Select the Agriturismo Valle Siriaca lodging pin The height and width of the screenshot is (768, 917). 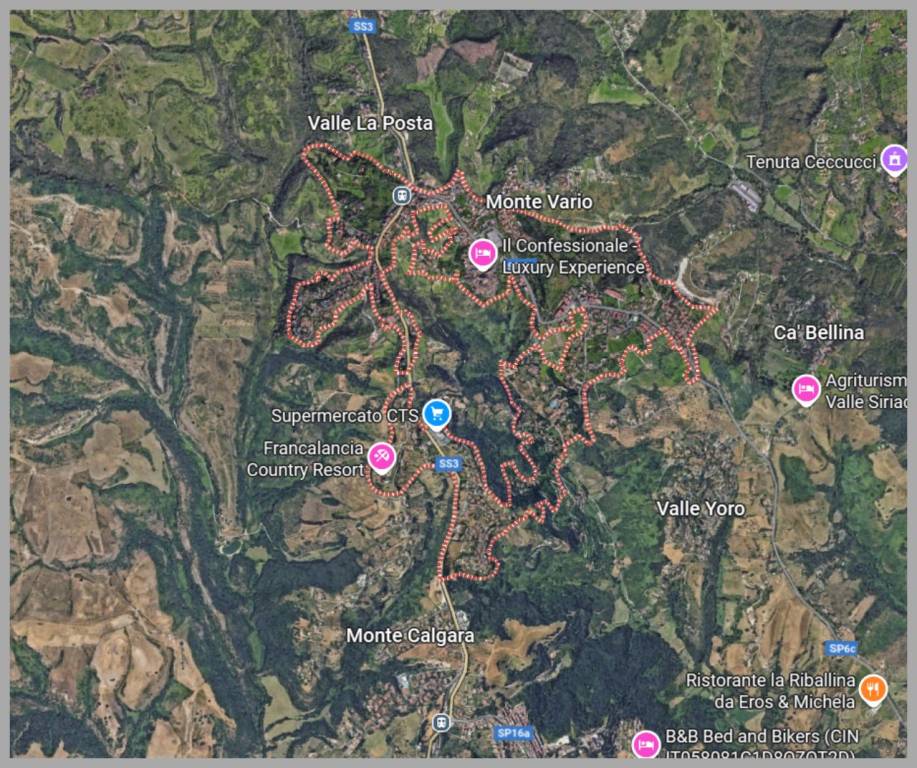[x=806, y=390]
